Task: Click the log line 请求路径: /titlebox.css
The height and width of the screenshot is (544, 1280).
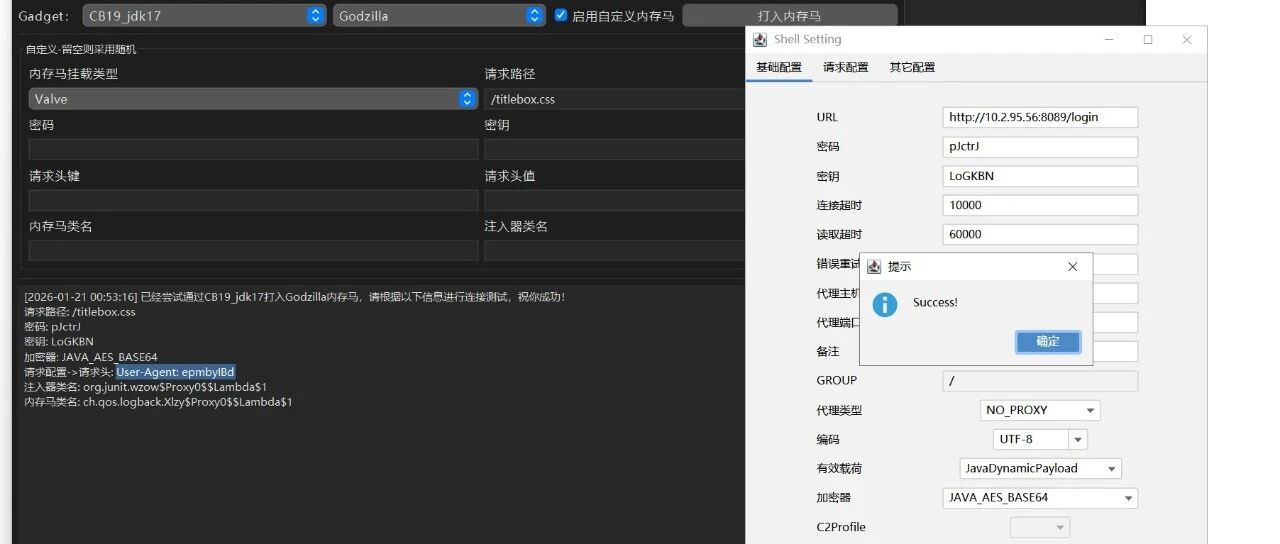Action: tap(80, 312)
